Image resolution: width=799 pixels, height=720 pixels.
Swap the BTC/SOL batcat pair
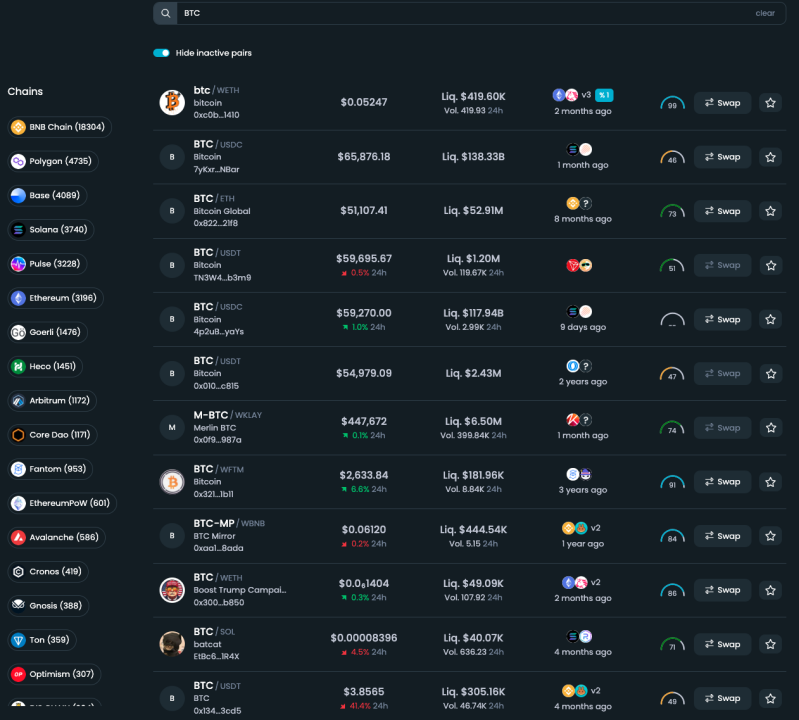(x=722, y=645)
